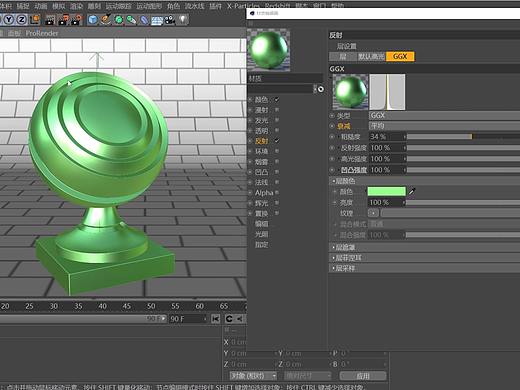Select the spline pen tool icon
Image resolution: width=520 pixels, height=390 pixels.
106,20
